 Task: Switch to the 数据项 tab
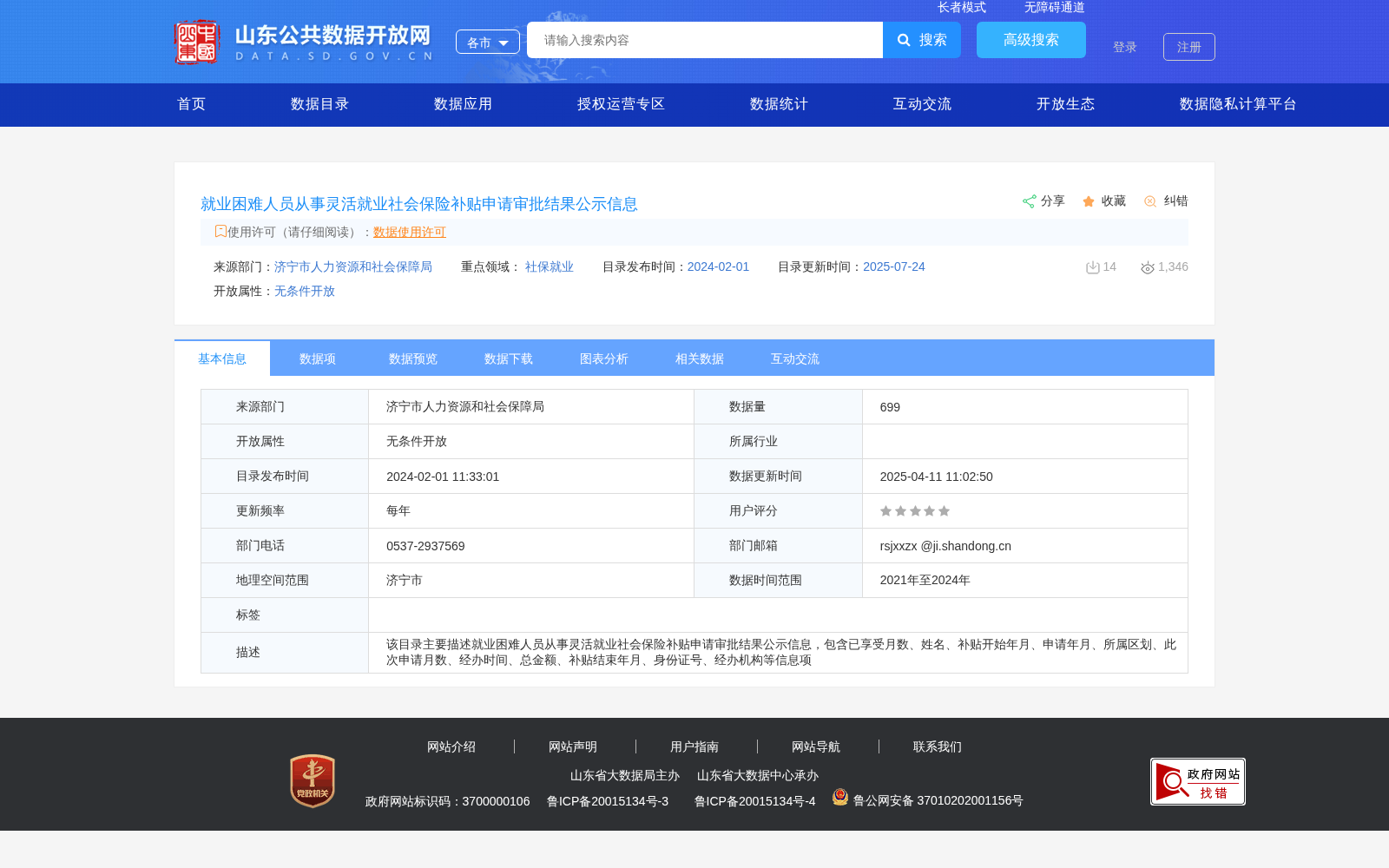click(x=318, y=358)
